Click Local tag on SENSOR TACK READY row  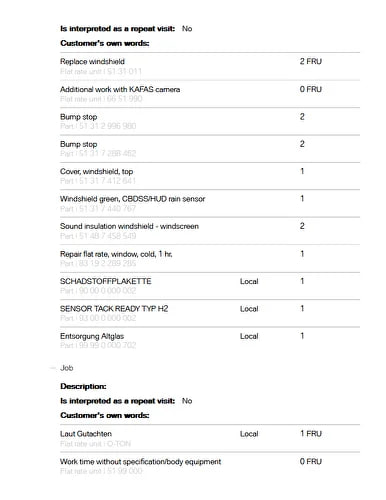coord(249,309)
